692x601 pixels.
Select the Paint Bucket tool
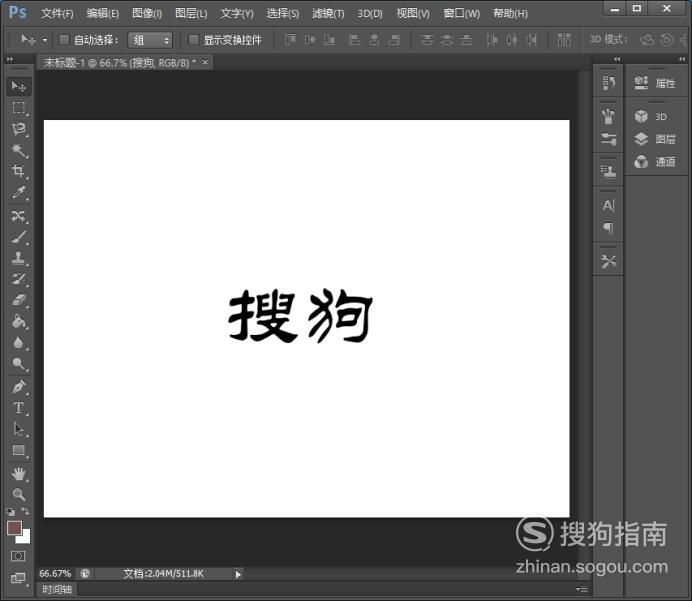click(19, 321)
